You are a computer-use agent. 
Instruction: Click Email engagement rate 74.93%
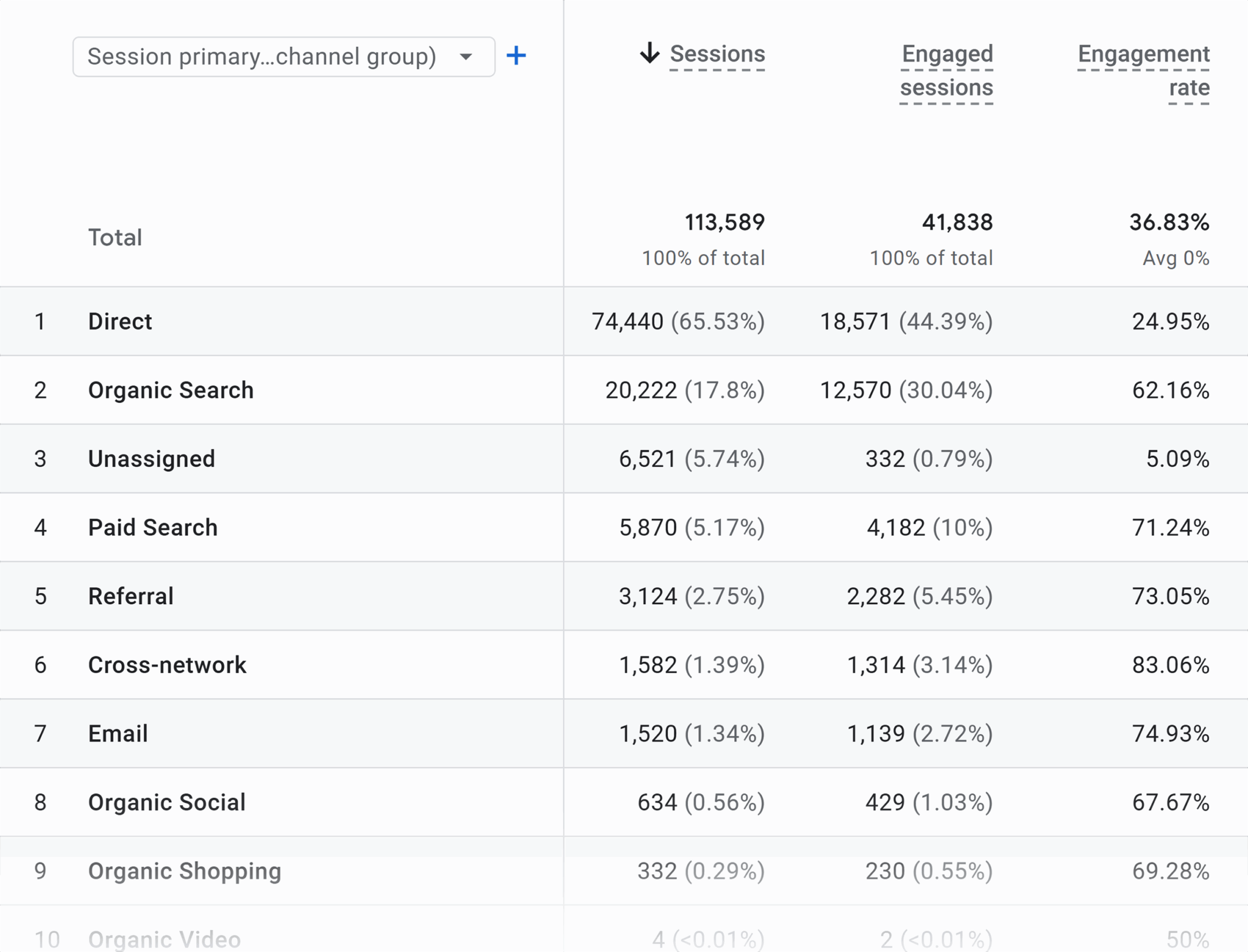[x=1171, y=733]
